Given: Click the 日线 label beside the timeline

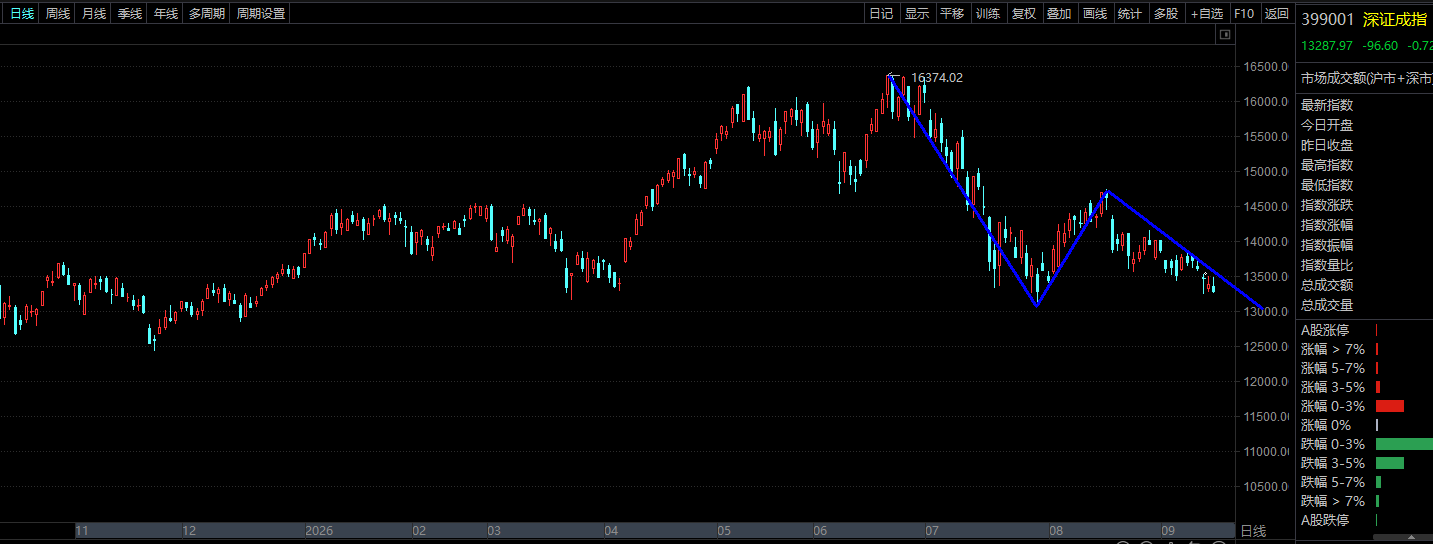Looking at the screenshot, I should pyautogui.click(x=1253, y=531).
